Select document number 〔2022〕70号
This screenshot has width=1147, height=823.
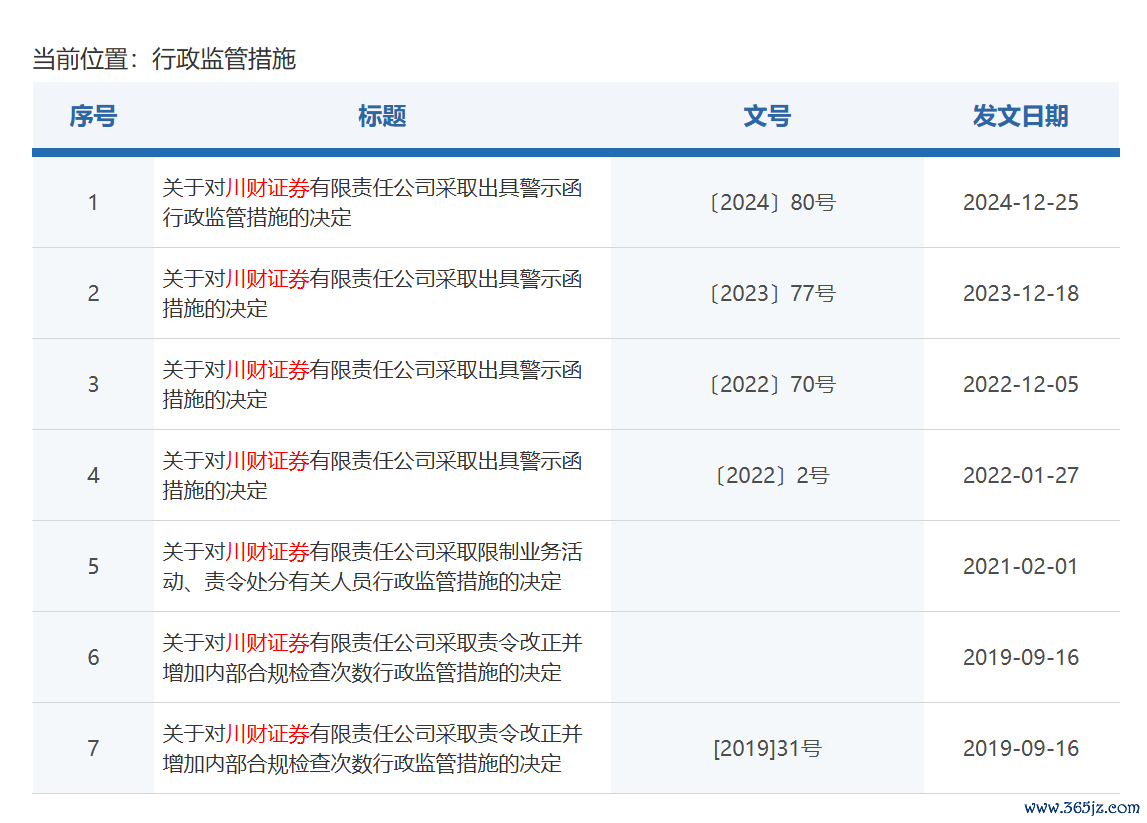click(772, 384)
